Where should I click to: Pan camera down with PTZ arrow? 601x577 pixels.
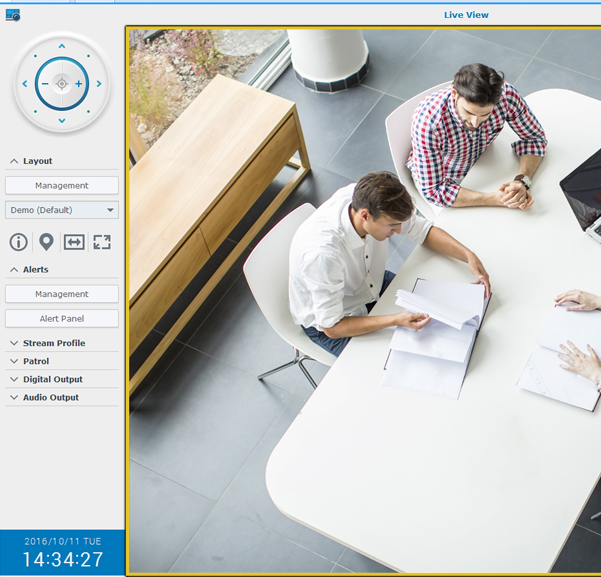coord(62,121)
